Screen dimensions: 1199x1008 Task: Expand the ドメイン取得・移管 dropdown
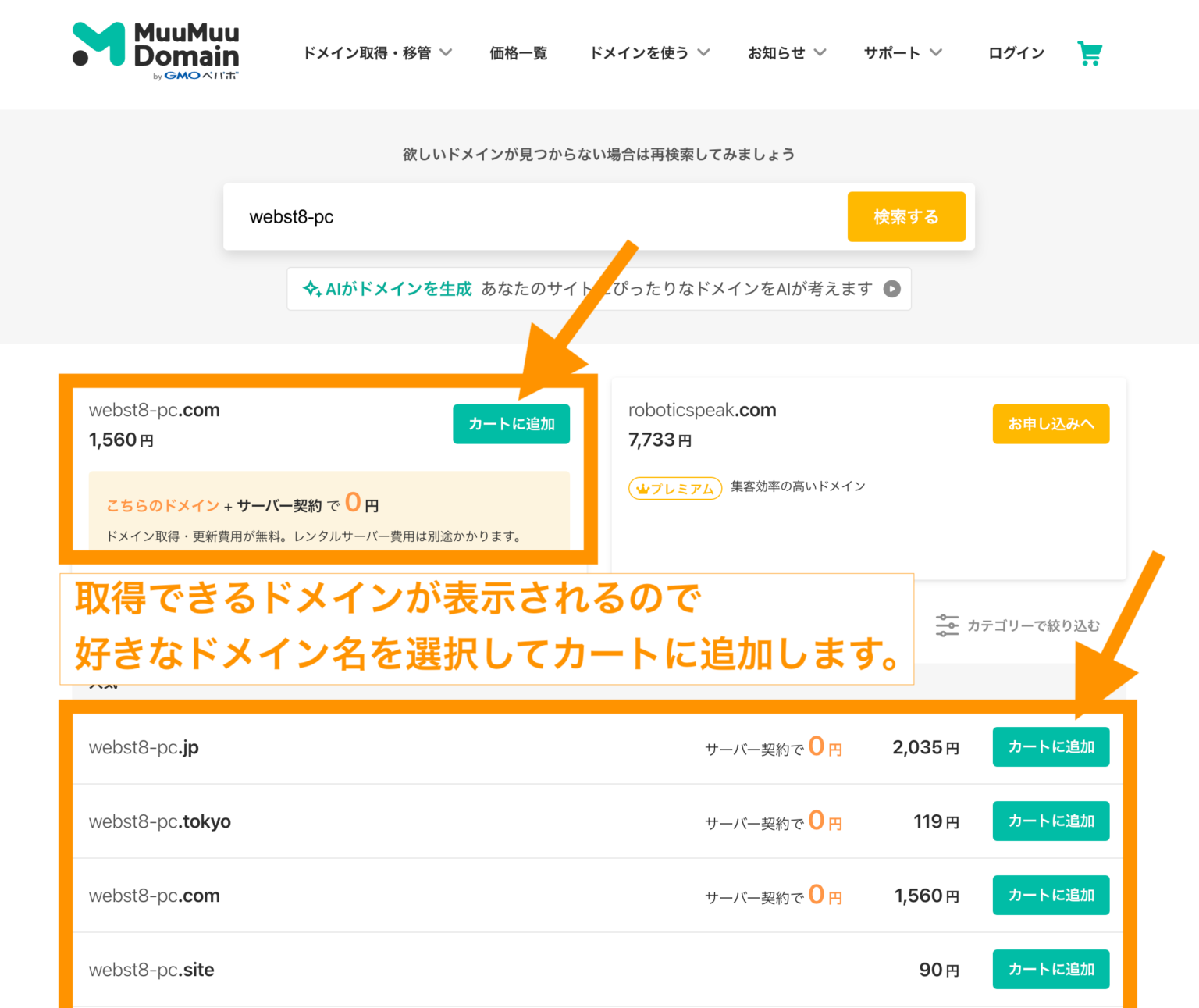[x=376, y=52]
